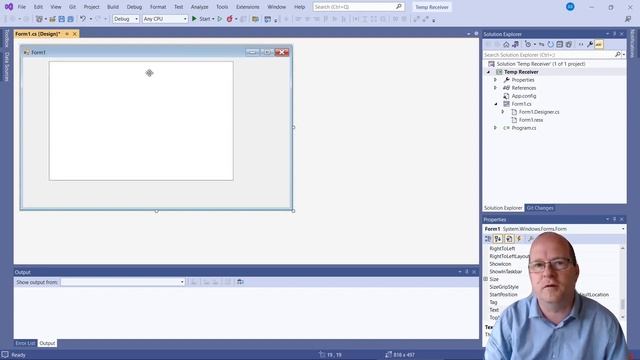
Task: Open the Build menu
Action: (x=113, y=7)
